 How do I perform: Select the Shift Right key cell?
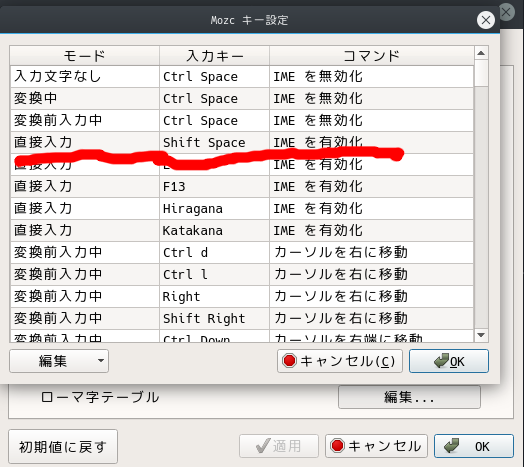215,318
